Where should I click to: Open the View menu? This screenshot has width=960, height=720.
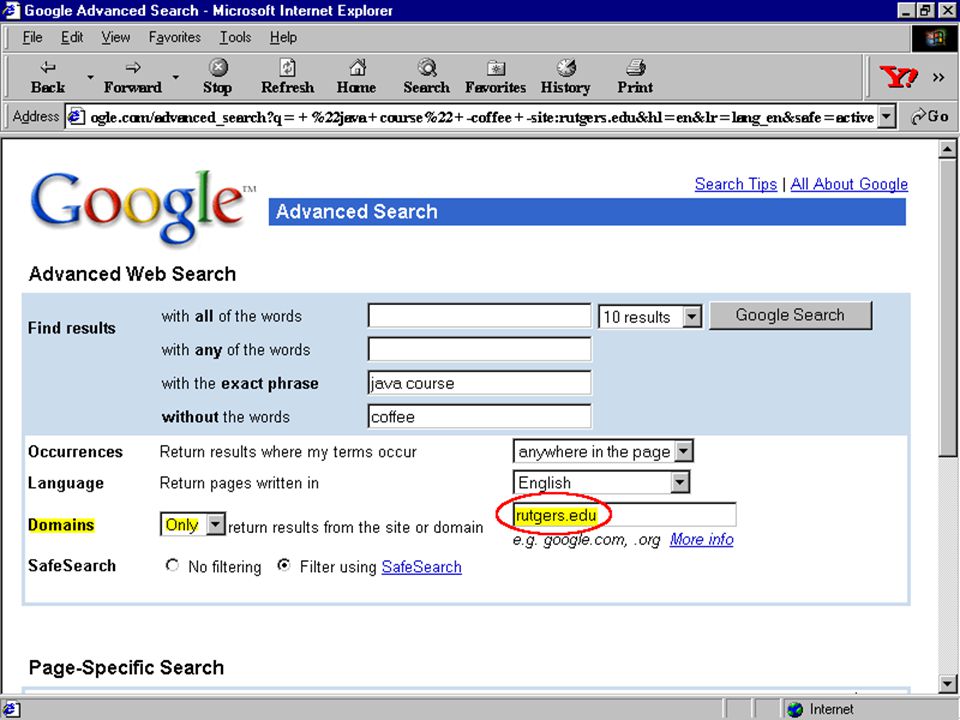coord(116,37)
